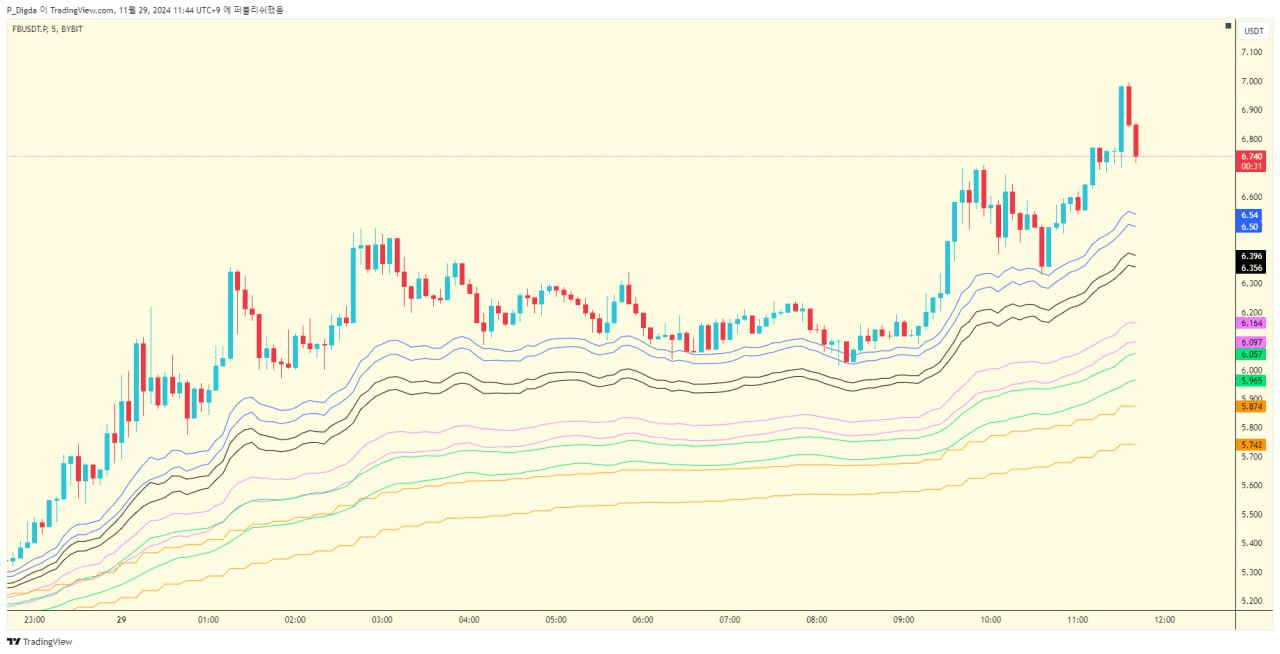This screenshot has width=1280, height=654.
Task: Click the 05:00 time axis label
Action: [x=556, y=620]
